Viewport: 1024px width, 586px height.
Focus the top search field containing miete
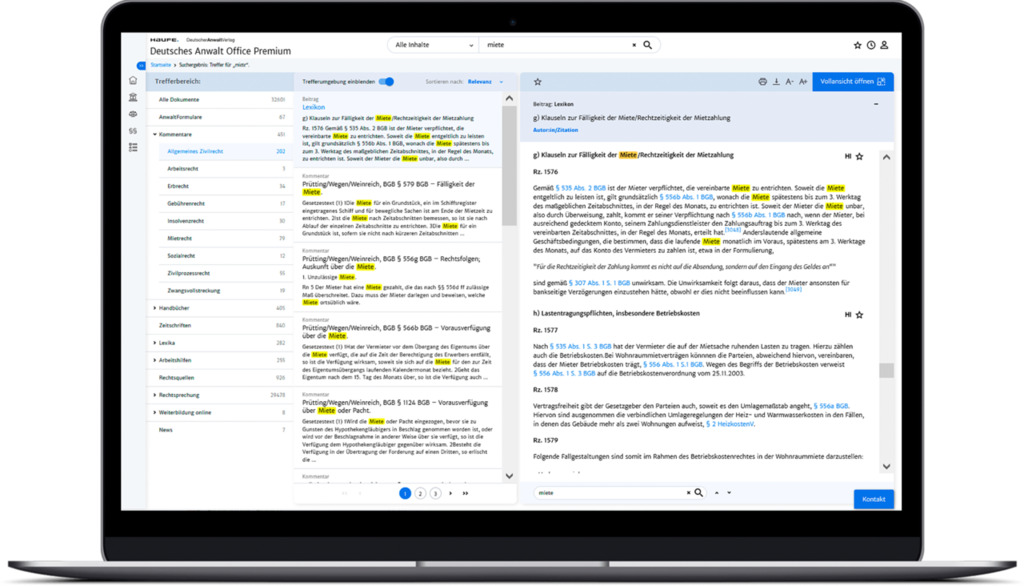tap(558, 45)
